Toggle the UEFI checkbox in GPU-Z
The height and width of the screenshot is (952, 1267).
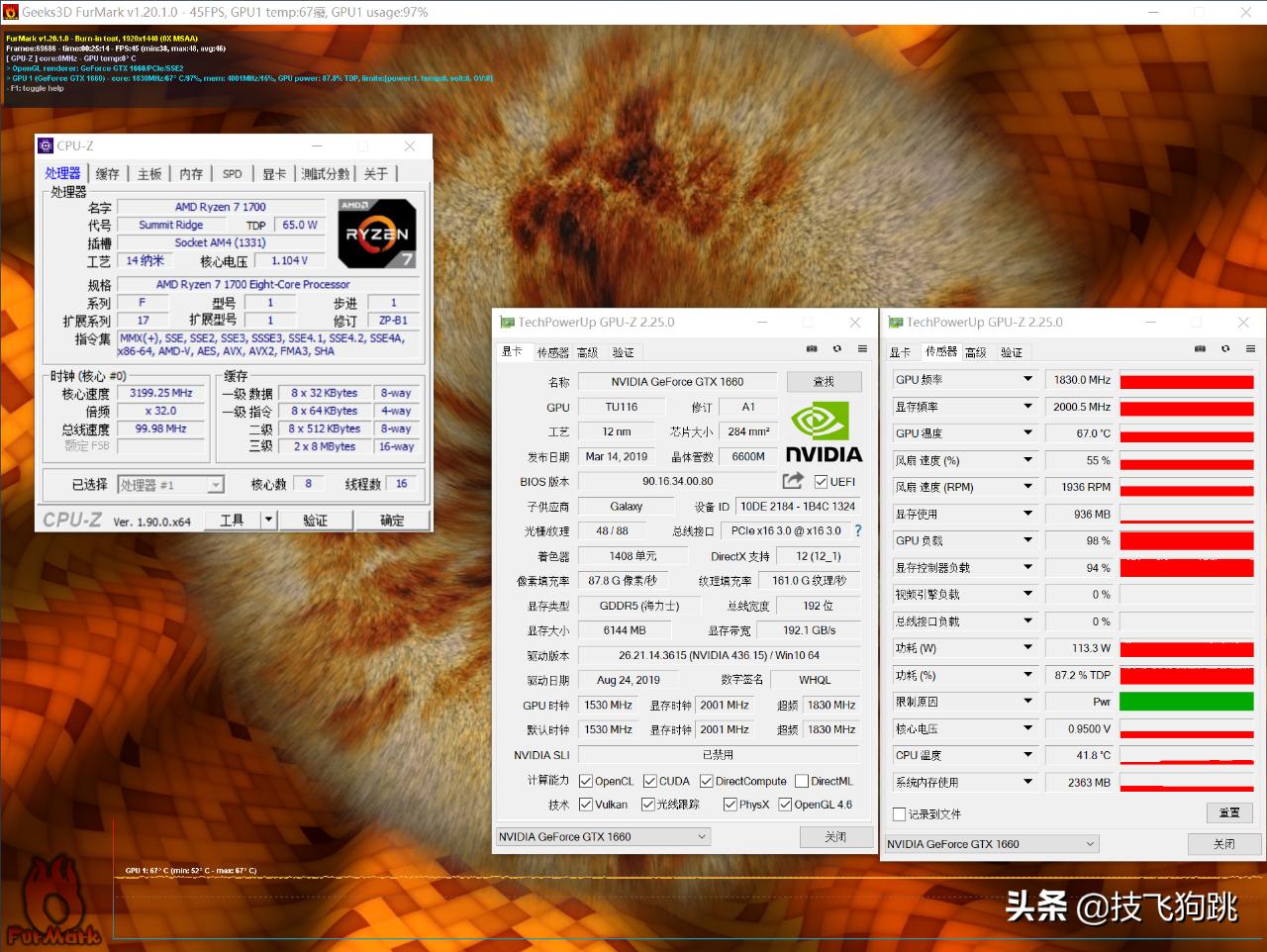pos(821,481)
